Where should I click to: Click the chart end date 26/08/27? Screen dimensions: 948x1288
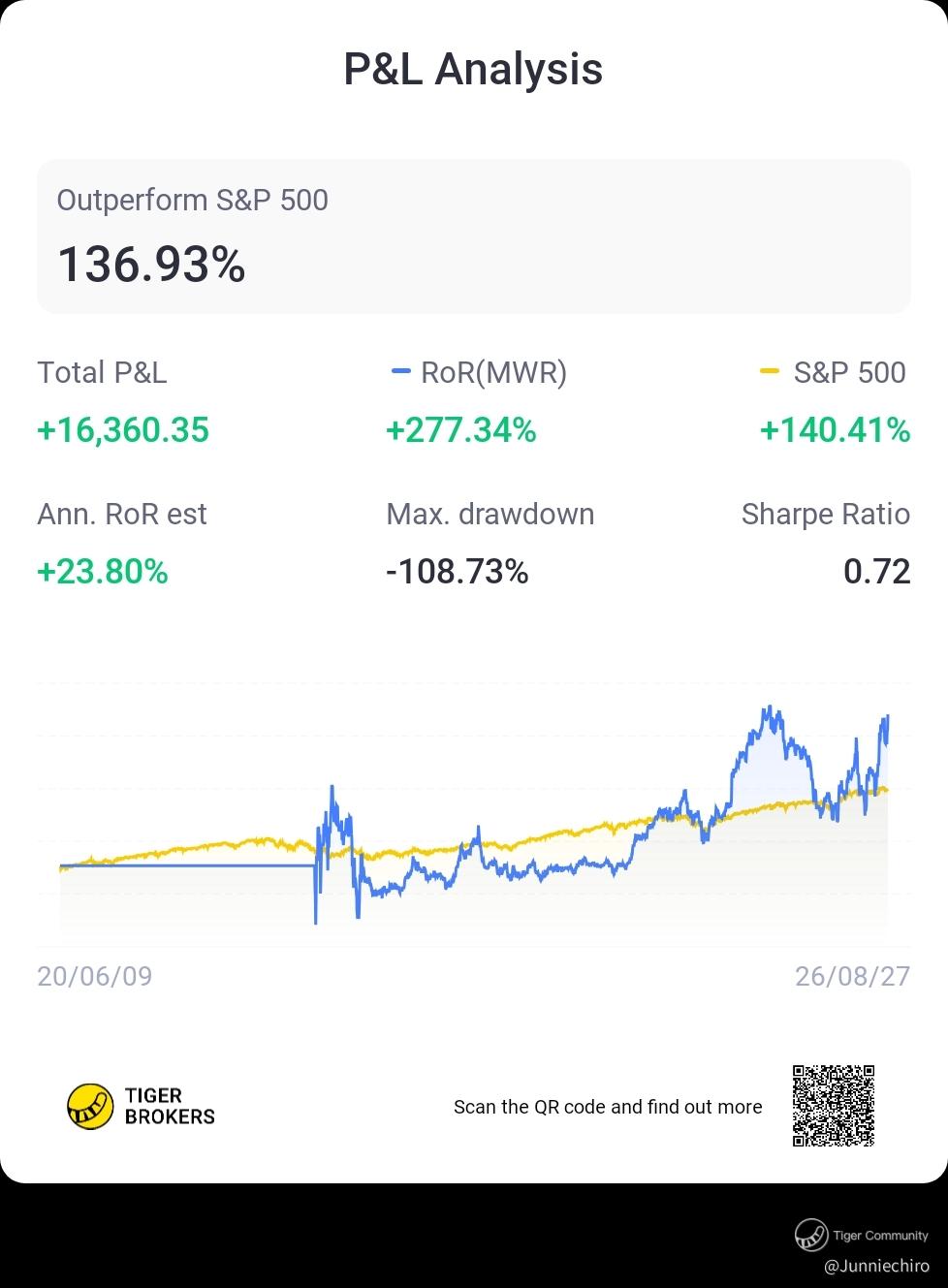tap(853, 976)
